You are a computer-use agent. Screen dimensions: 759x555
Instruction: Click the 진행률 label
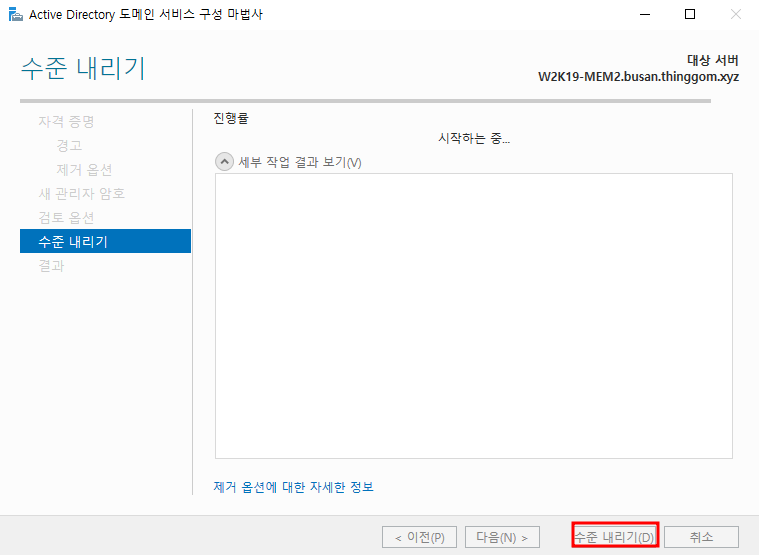[231, 118]
